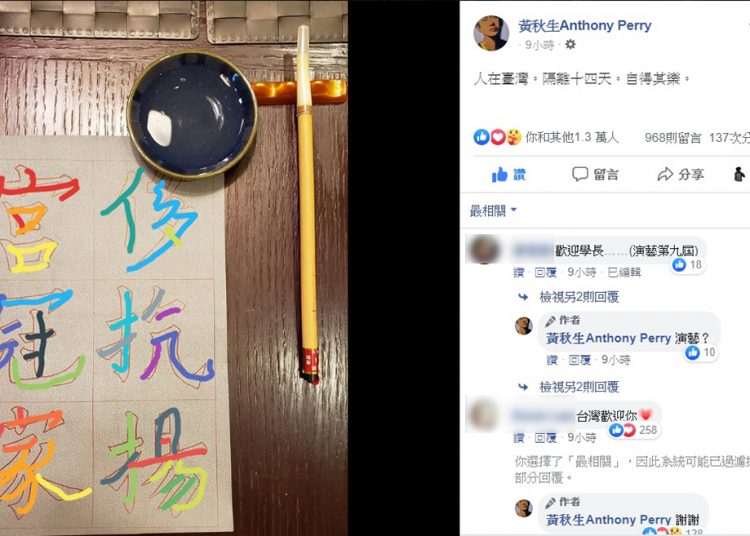Open the 黃秋生Anthony Perry profile link in the header
Screen dimensions: 750x536
click(x=585, y=25)
